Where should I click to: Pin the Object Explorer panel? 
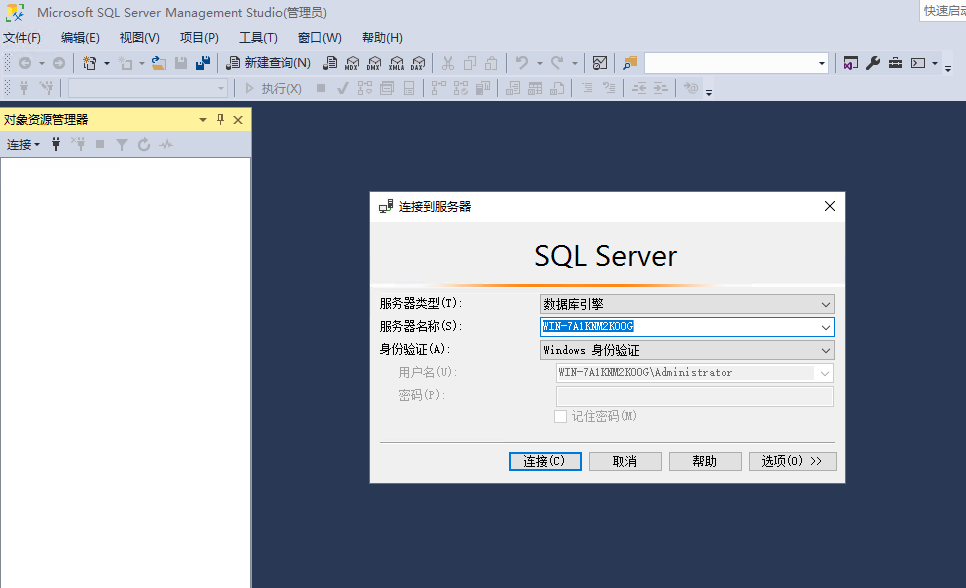click(x=220, y=120)
